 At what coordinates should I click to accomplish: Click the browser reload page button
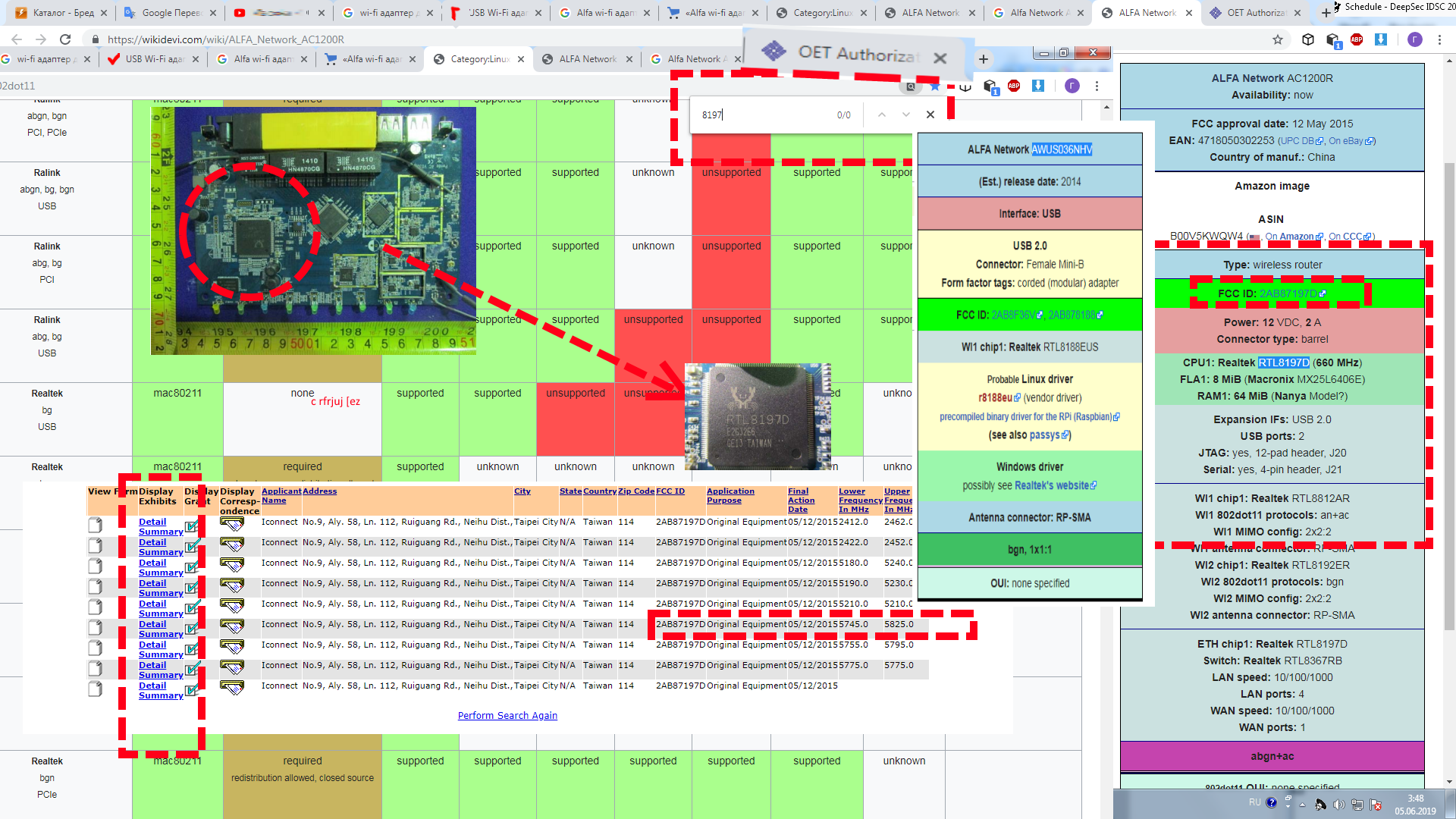click(x=65, y=39)
